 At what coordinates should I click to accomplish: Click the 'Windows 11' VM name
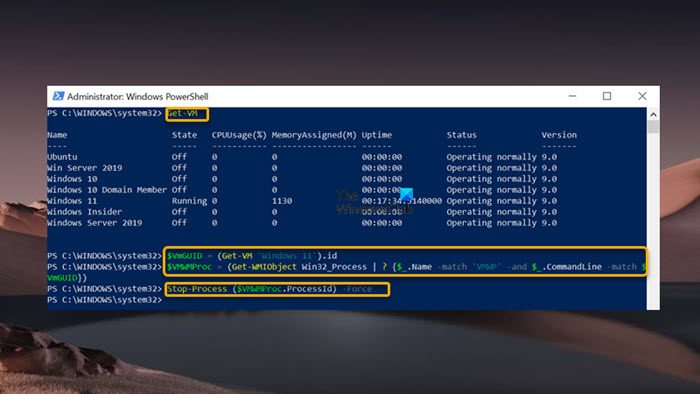pos(72,201)
